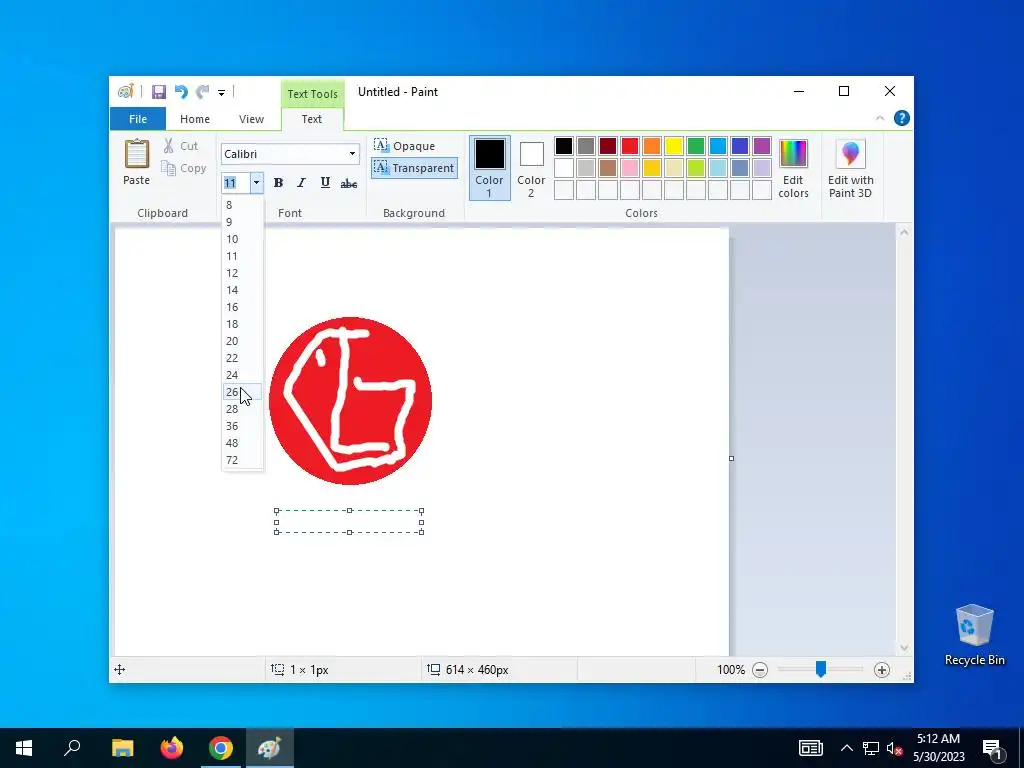Click the vertical scrollbar up arrow
Image resolution: width=1024 pixels, height=768 pixels.
904,232
